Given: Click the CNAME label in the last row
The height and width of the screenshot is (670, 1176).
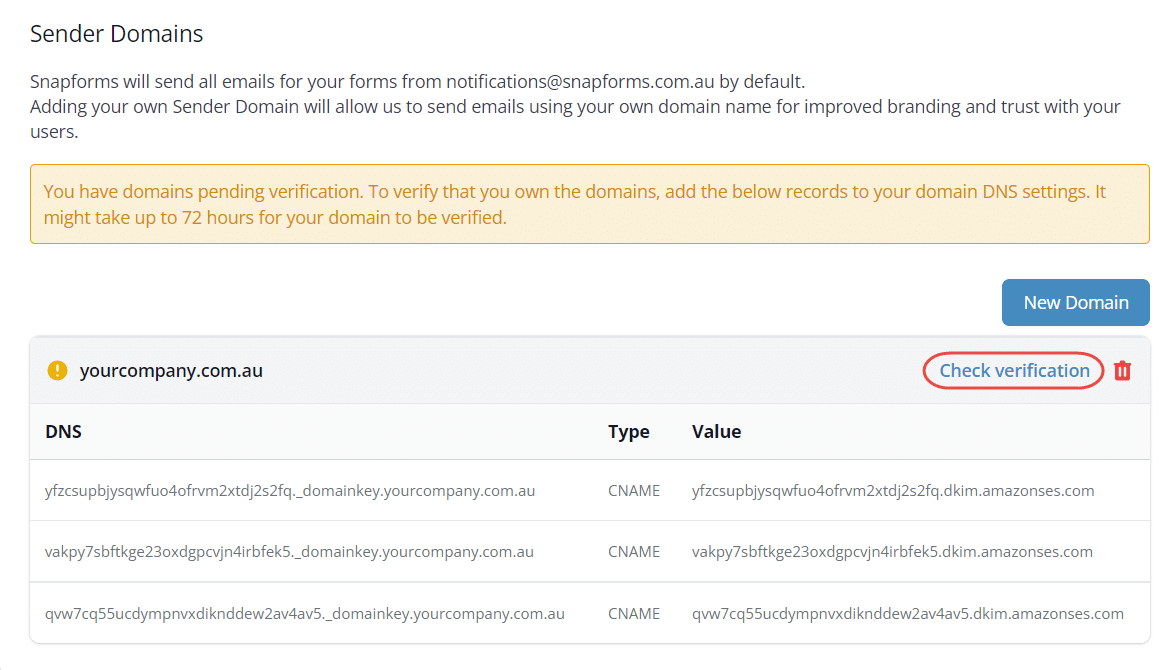Looking at the screenshot, I should (633, 613).
